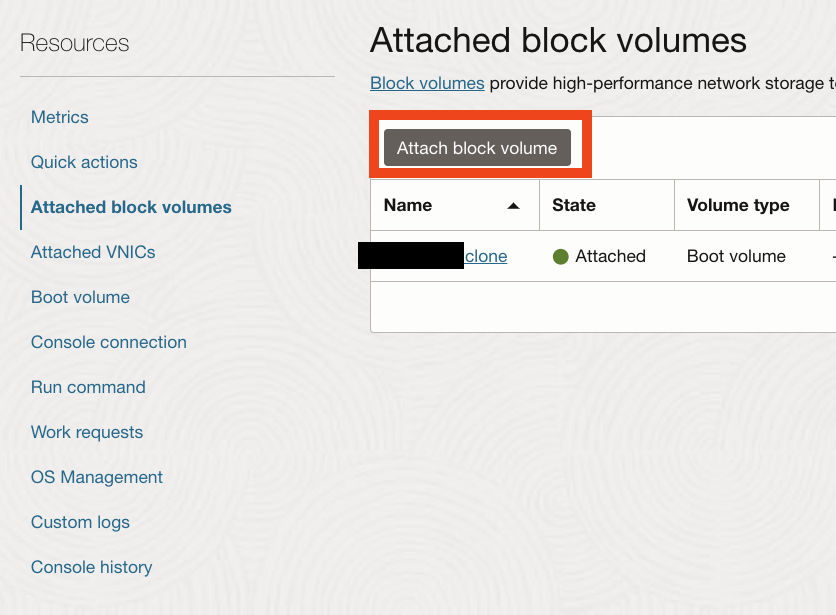
Task: Open the Block volumes documentation link
Action: click(x=427, y=83)
